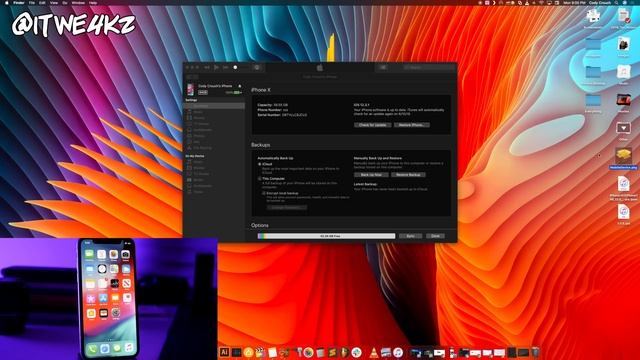Open the View menu

click(x=54, y=2)
